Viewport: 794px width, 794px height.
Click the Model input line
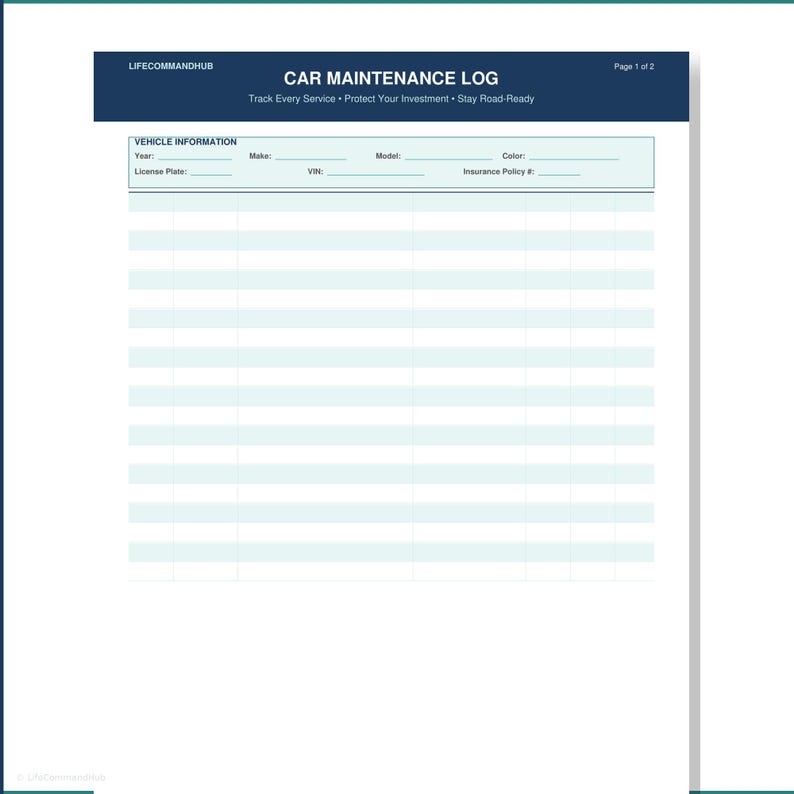click(x=449, y=159)
